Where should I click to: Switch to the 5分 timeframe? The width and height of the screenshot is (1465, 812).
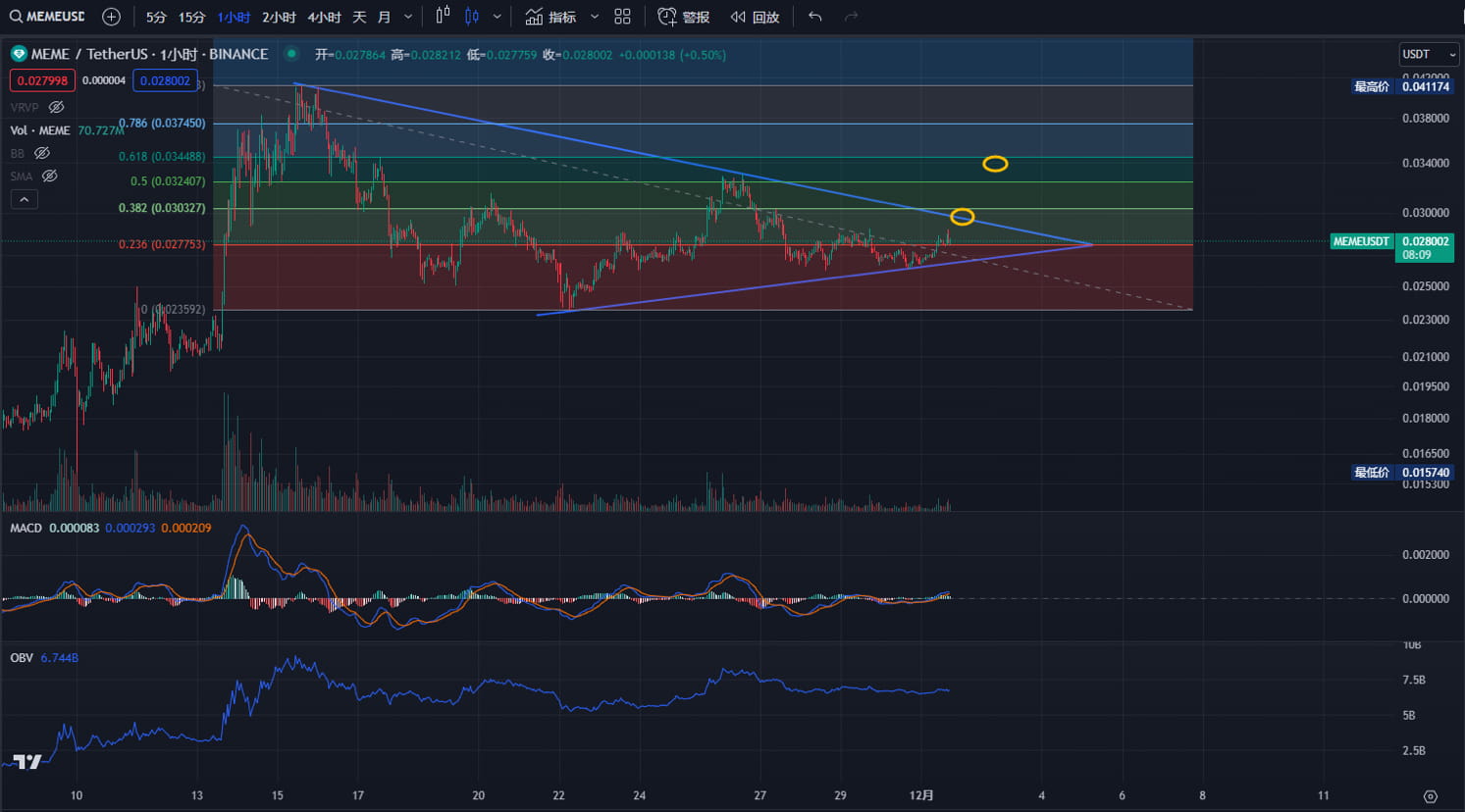(x=156, y=17)
